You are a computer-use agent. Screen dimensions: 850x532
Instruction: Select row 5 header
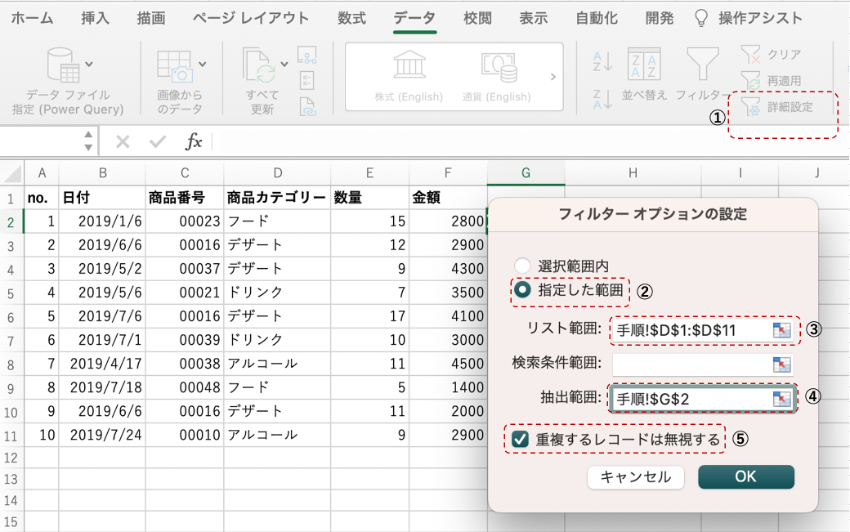pyautogui.click(x=11, y=293)
